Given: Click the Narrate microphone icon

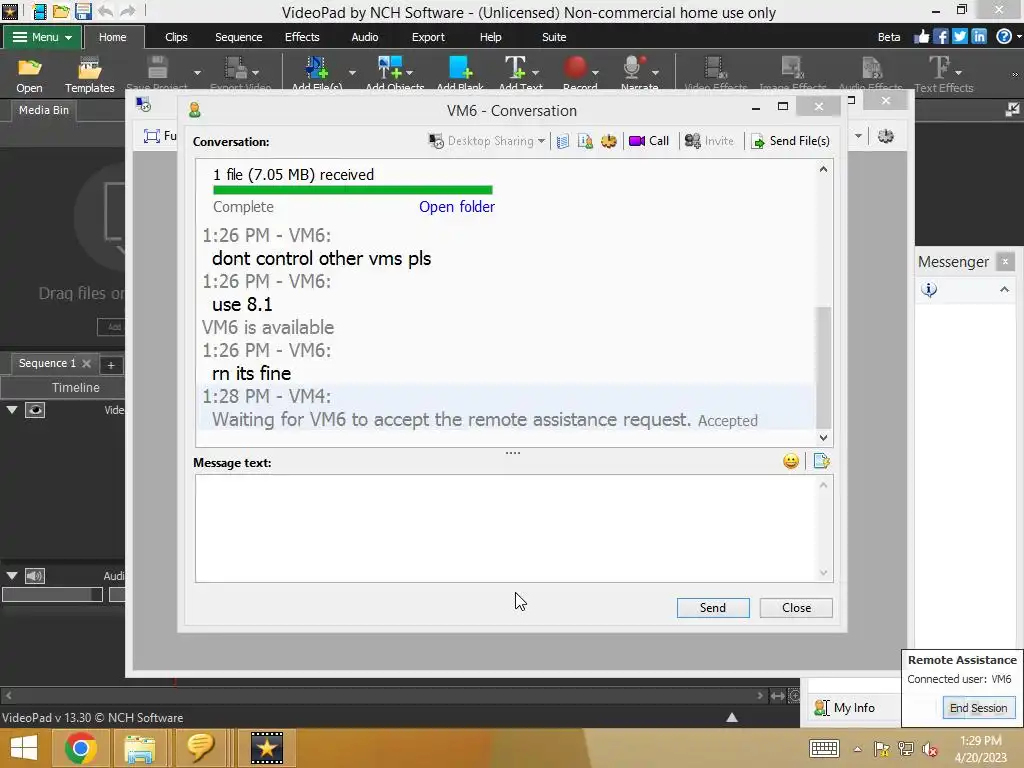Looking at the screenshot, I should 633,68.
